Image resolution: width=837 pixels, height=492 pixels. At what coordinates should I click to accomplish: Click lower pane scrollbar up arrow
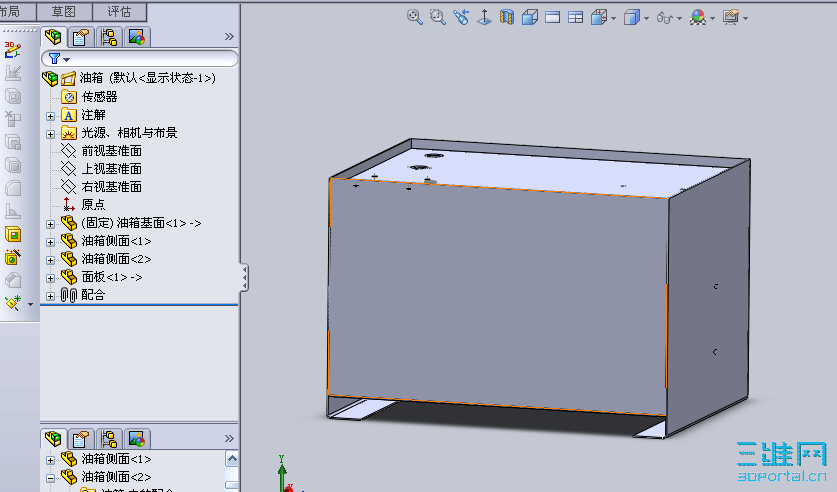pyautogui.click(x=232, y=458)
